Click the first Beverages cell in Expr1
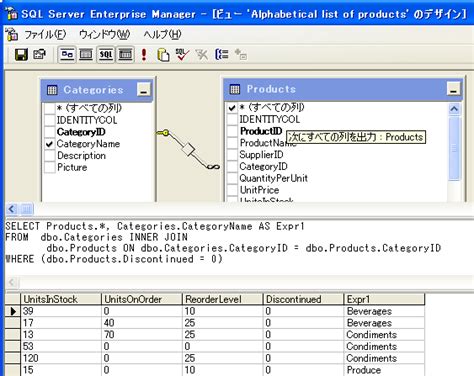Image resolution: width=474 pixels, height=376 pixels. 384,311
